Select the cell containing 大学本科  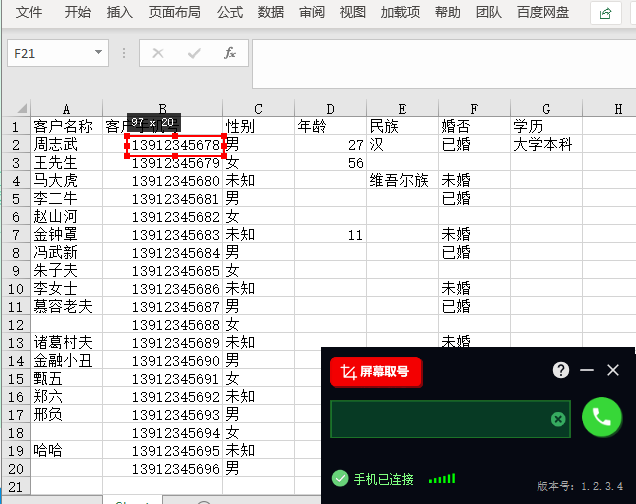[546, 145]
